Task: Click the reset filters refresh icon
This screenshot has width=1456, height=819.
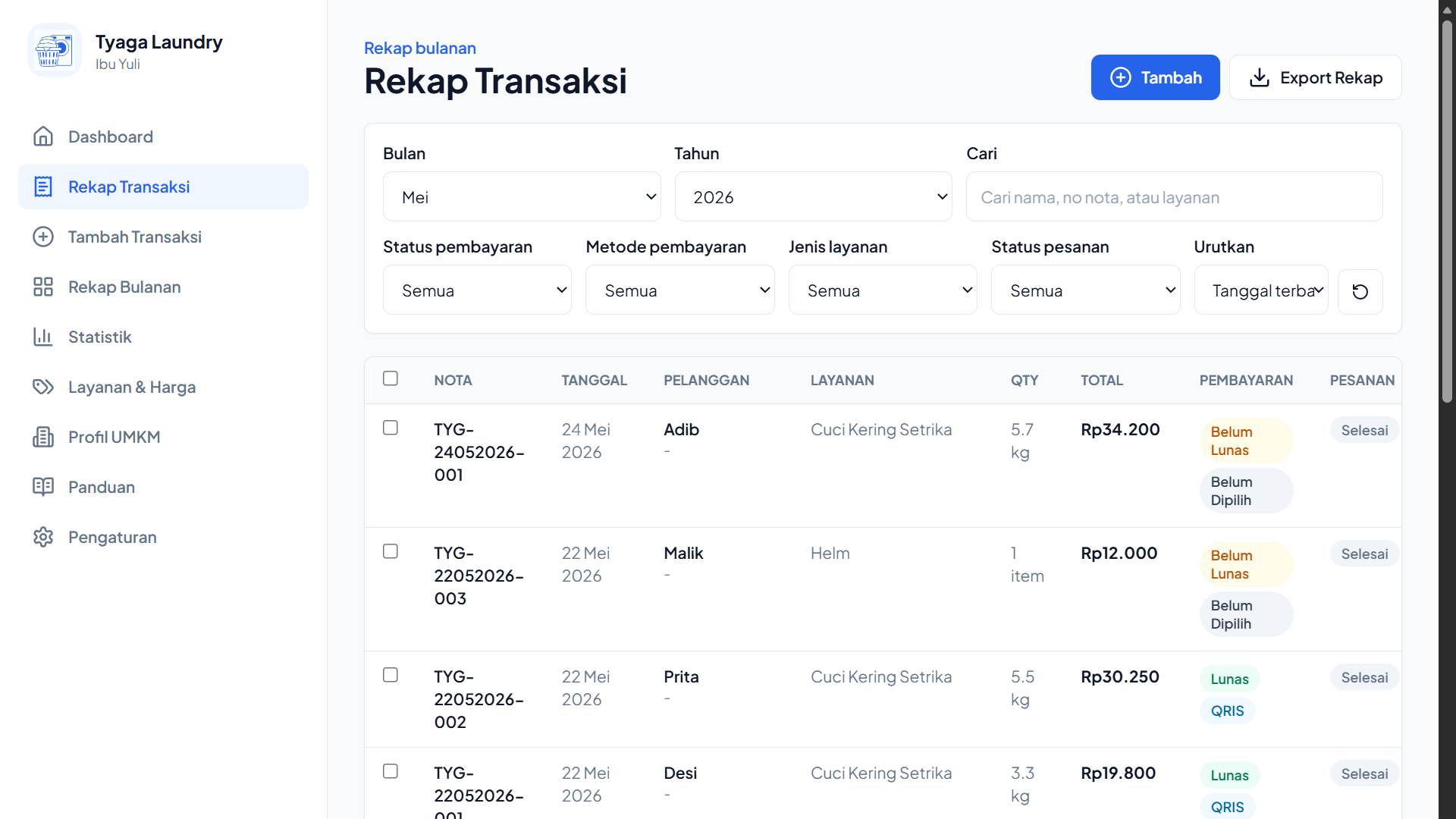Action: pyautogui.click(x=1360, y=291)
